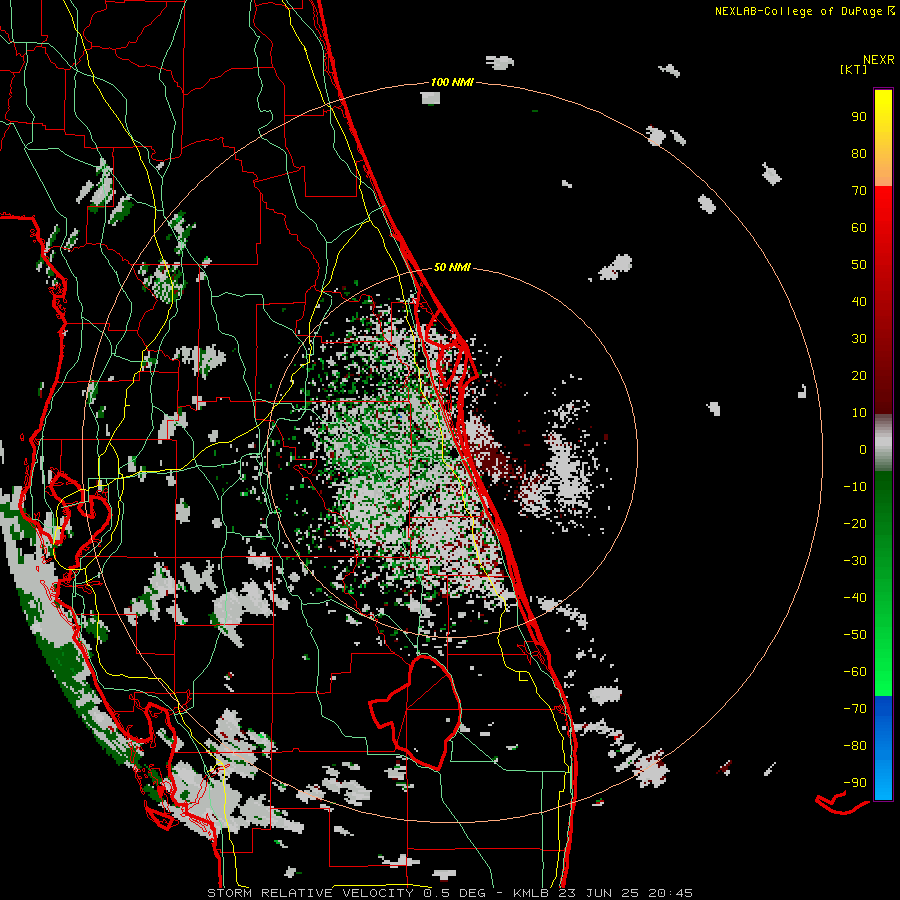
Task: Click the positive 50 scale value
Action: (x=859, y=265)
